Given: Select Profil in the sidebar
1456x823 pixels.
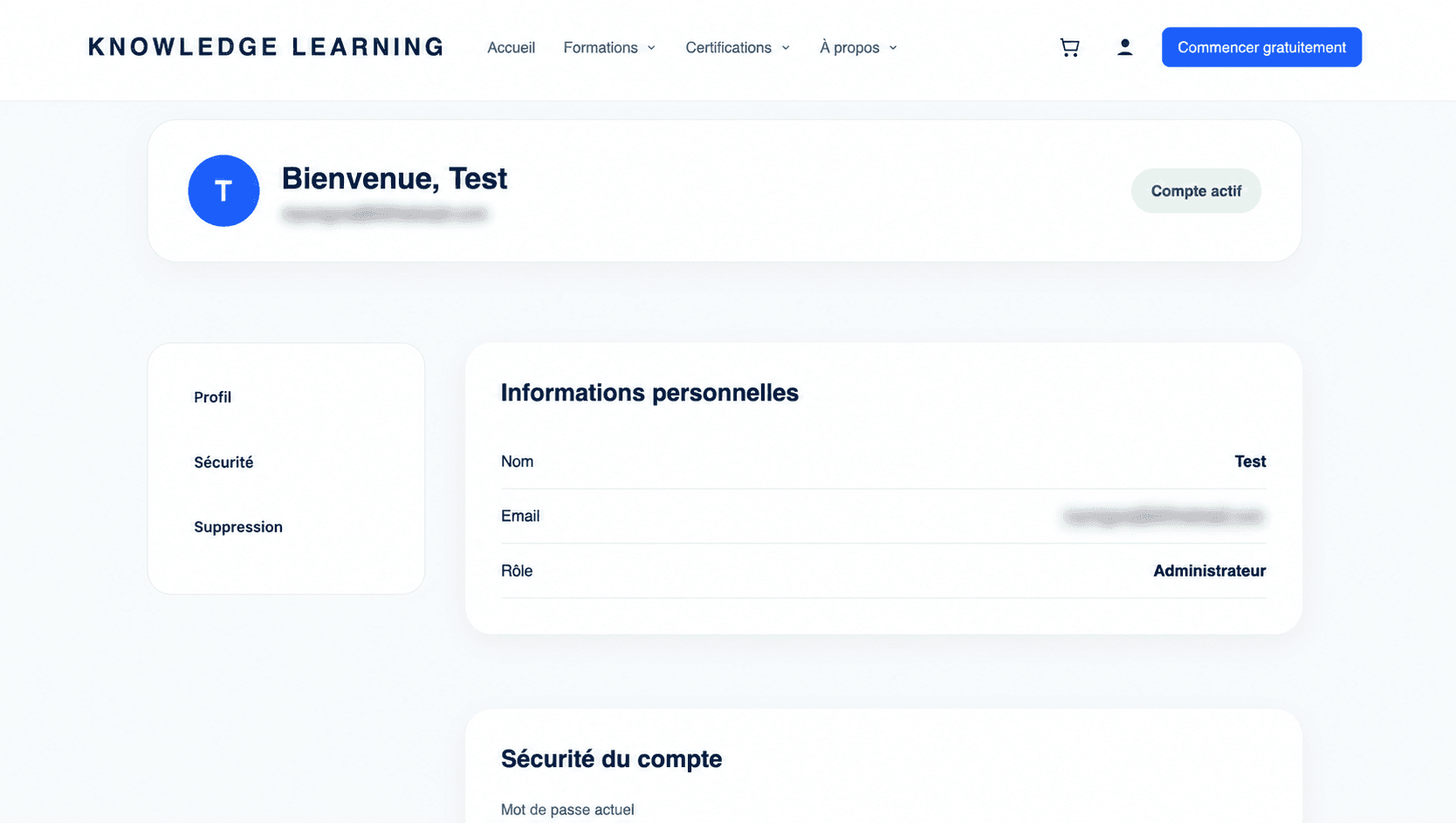Looking at the screenshot, I should coord(212,397).
